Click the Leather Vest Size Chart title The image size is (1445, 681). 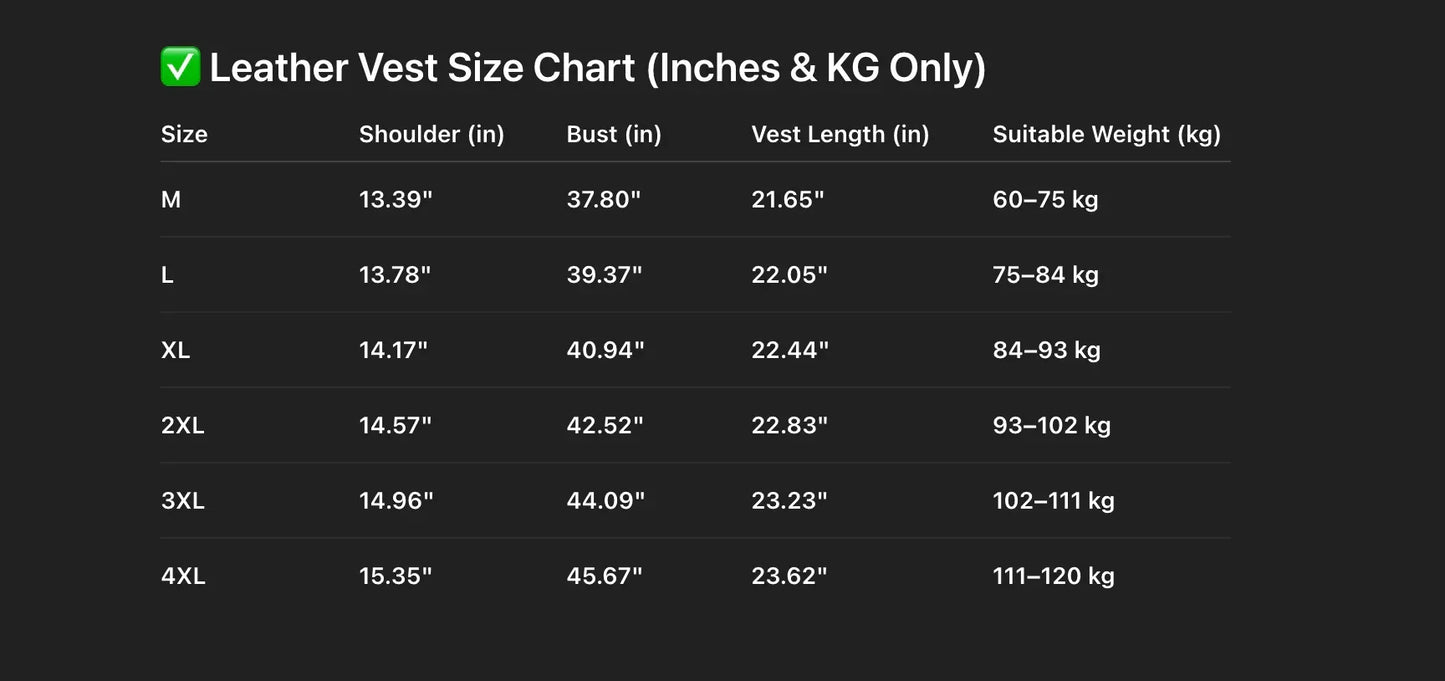pyautogui.click(x=597, y=68)
